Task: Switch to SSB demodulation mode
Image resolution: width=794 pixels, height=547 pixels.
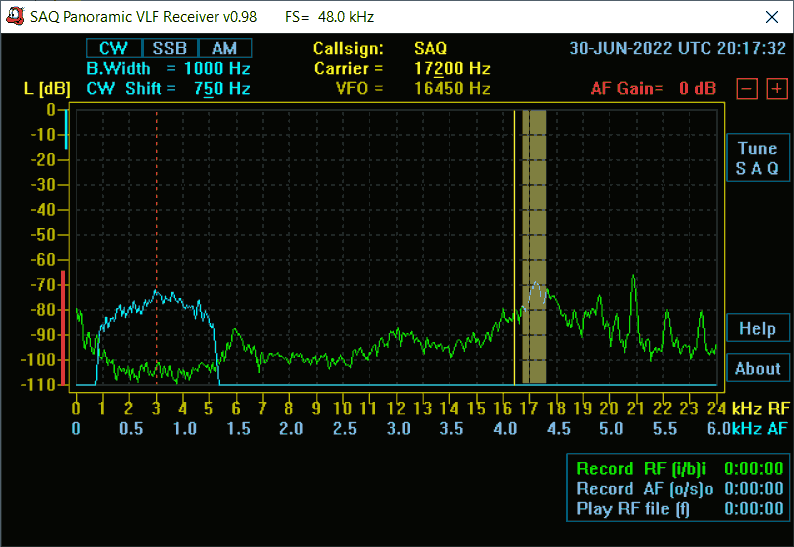Action: (x=169, y=49)
